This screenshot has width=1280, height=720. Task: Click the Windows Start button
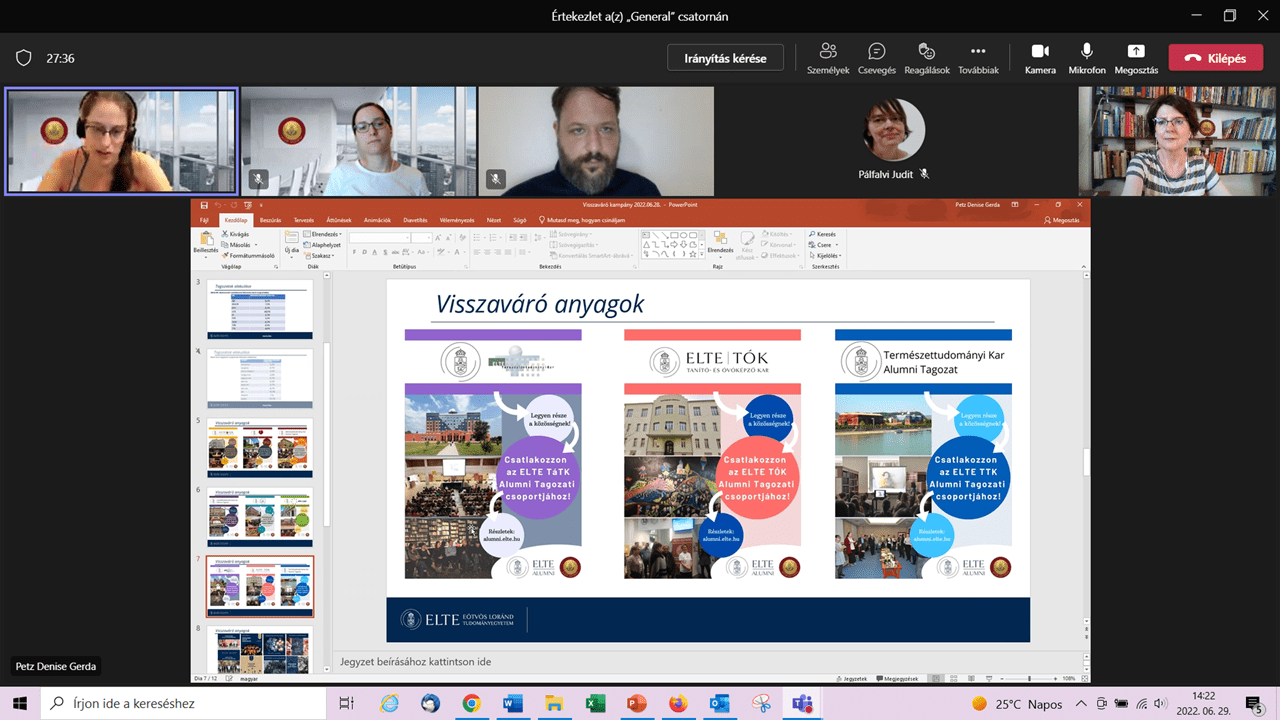19,704
